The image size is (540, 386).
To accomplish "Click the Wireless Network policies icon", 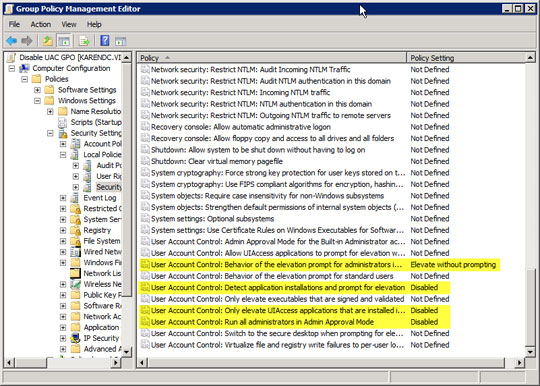I will click(x=75, y=284).
